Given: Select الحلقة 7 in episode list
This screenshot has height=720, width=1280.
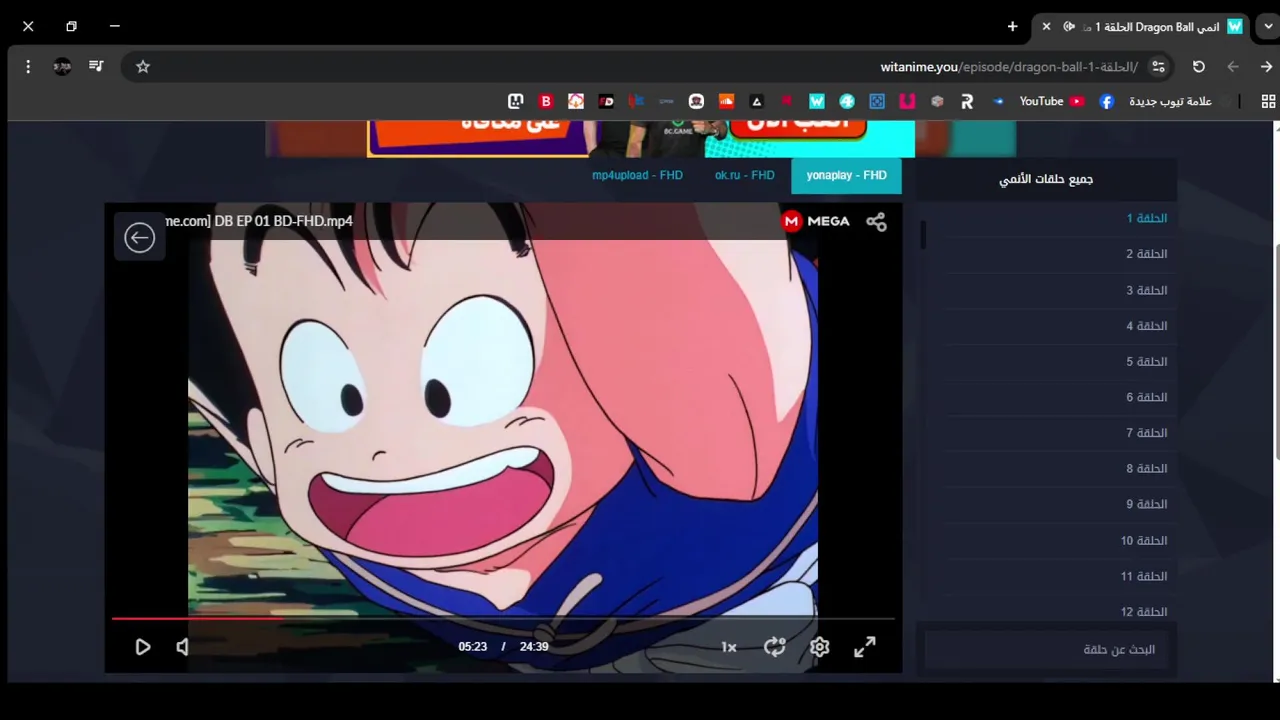Looking at the screenshot, I should 1147,433.
